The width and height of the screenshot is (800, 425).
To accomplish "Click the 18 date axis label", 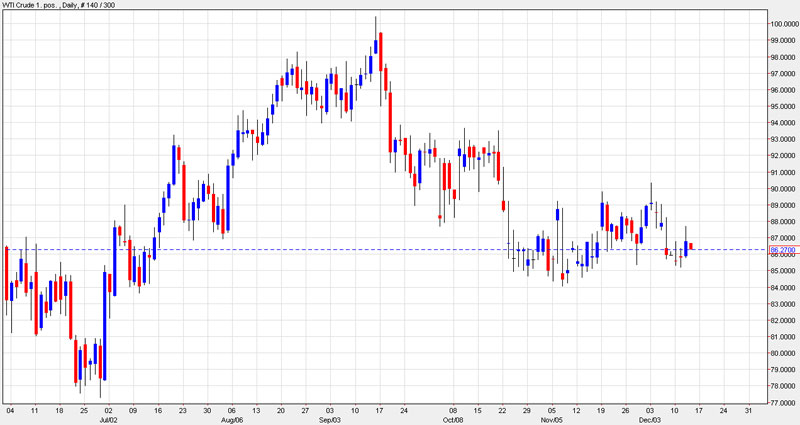I will coord(59,411).
